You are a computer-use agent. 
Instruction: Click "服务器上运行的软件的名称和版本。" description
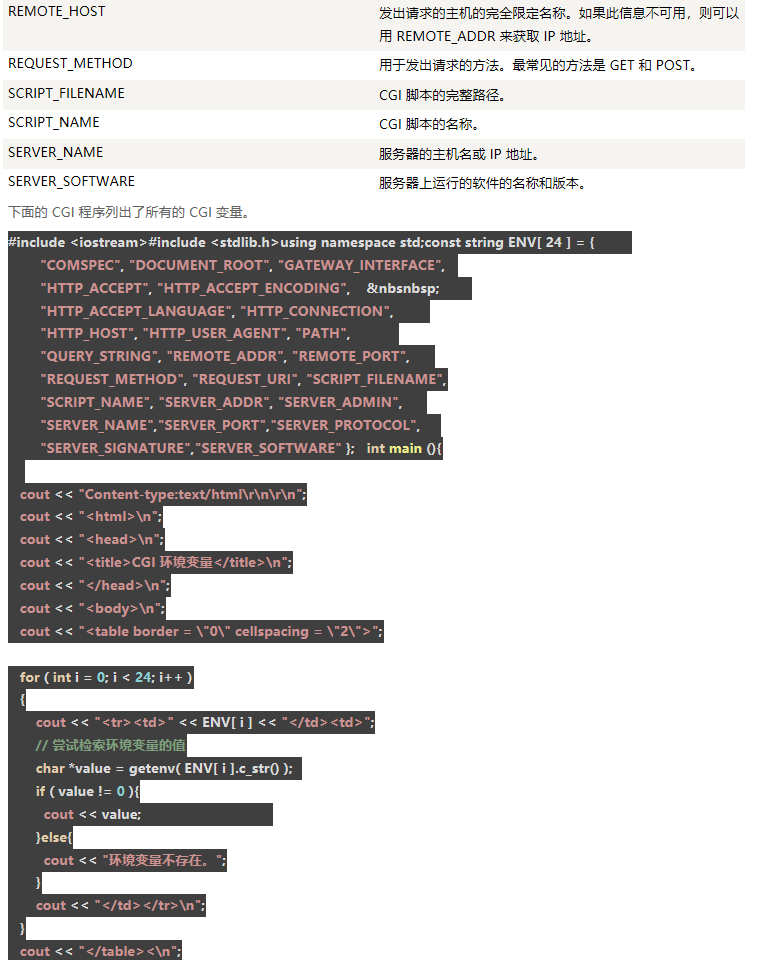482,183
